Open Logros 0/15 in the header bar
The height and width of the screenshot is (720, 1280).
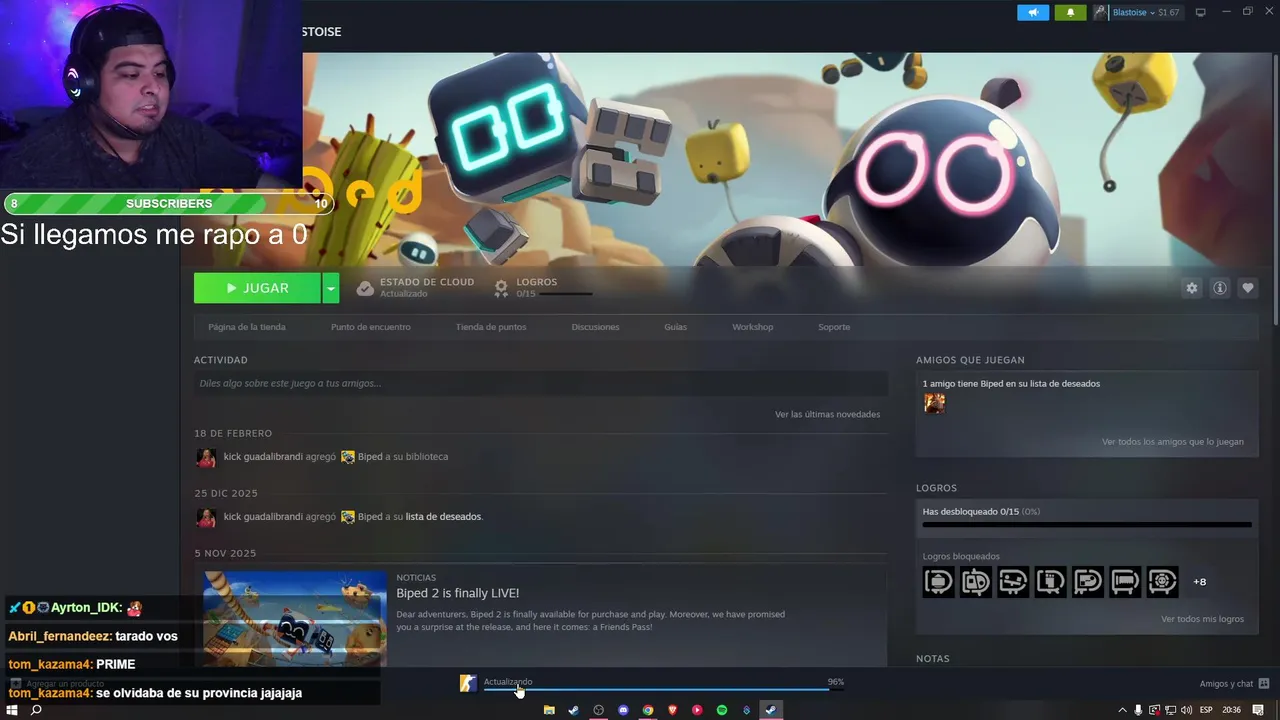coord(545,287)
